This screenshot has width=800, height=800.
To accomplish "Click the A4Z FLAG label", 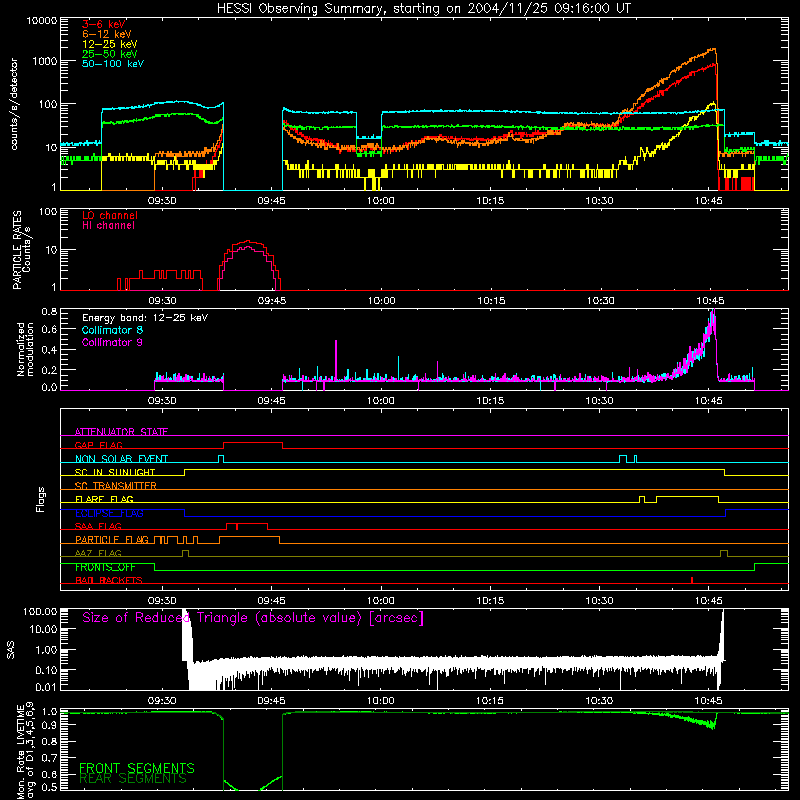I will (x=98, y=553).
